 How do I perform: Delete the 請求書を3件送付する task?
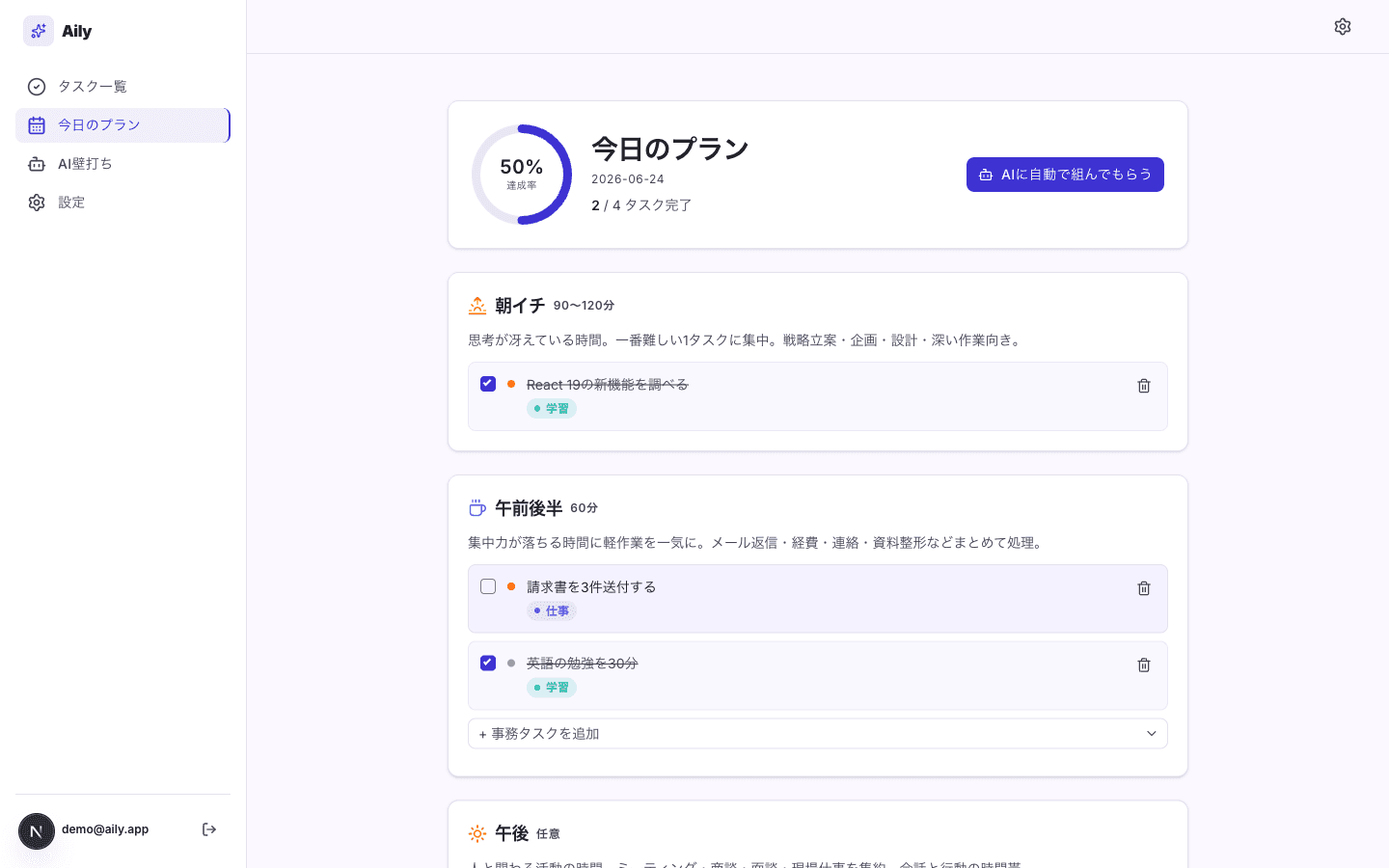1144,588
